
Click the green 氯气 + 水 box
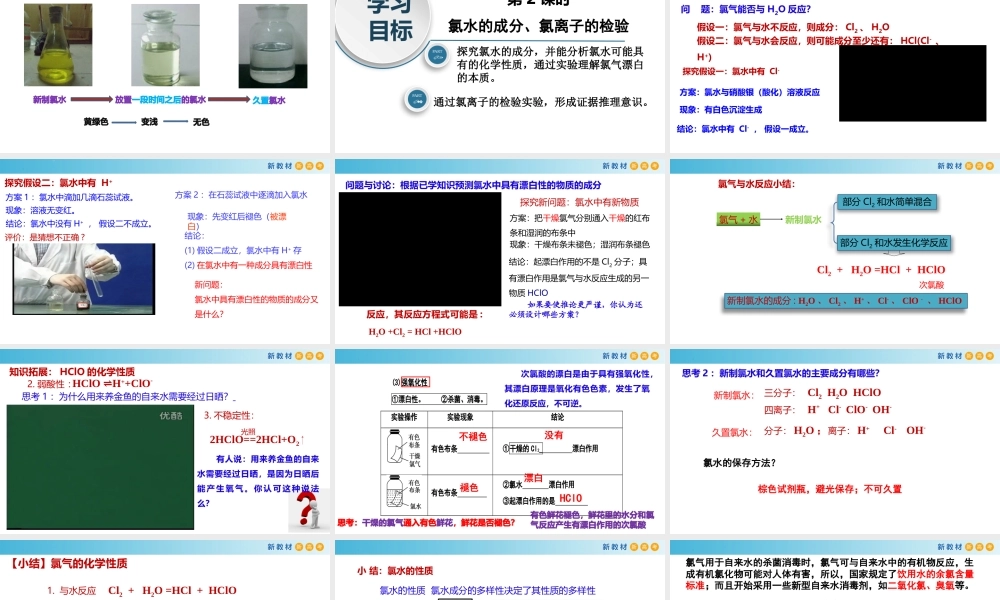[739, 219]
